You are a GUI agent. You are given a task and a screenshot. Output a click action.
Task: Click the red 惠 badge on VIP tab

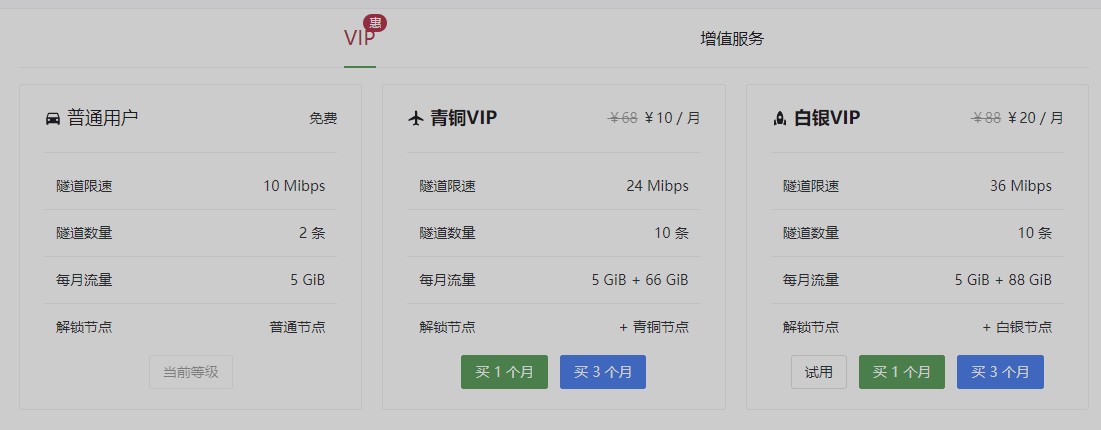375,22
